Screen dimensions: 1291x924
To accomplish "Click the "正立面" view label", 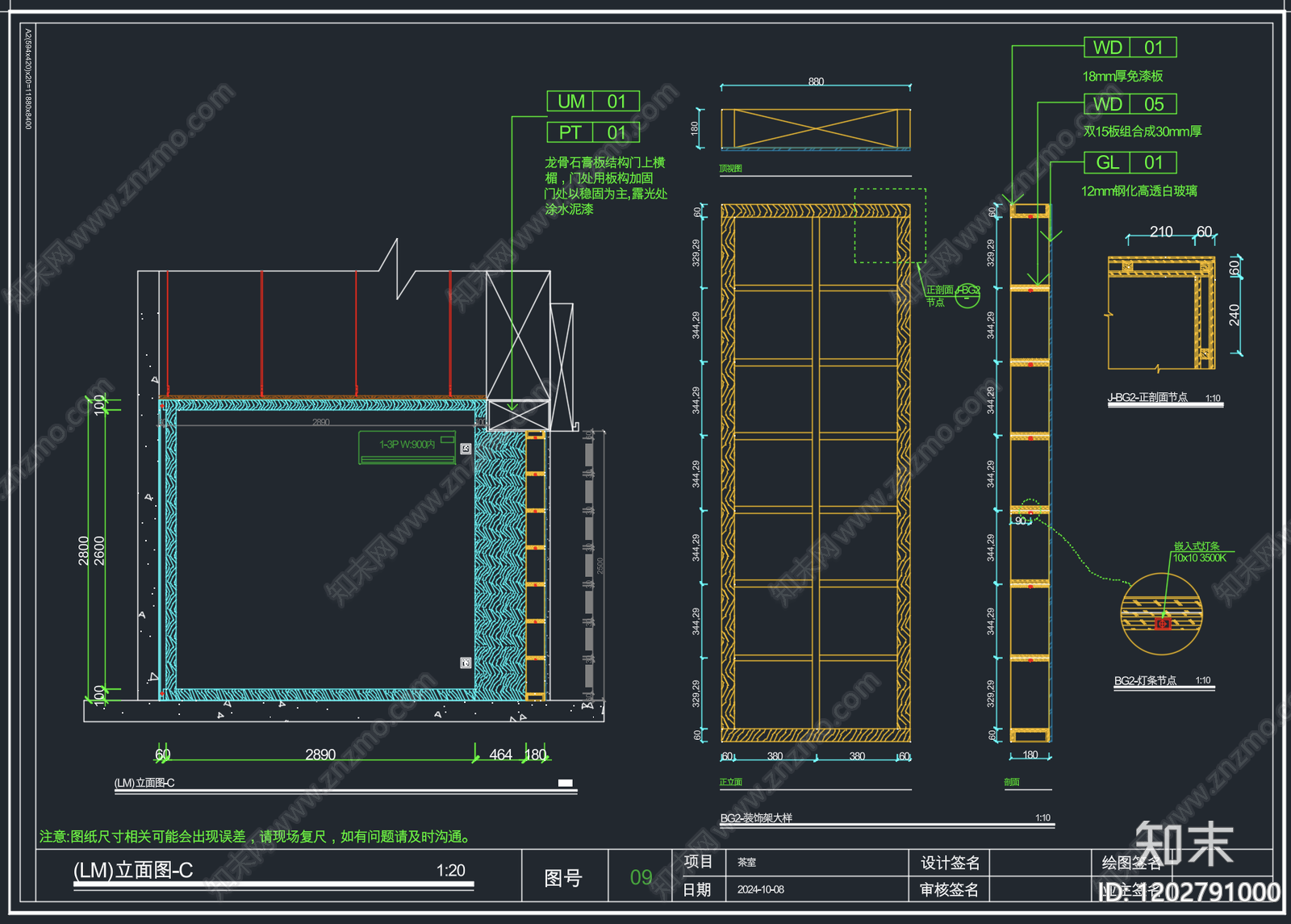I will click(730, 782).
